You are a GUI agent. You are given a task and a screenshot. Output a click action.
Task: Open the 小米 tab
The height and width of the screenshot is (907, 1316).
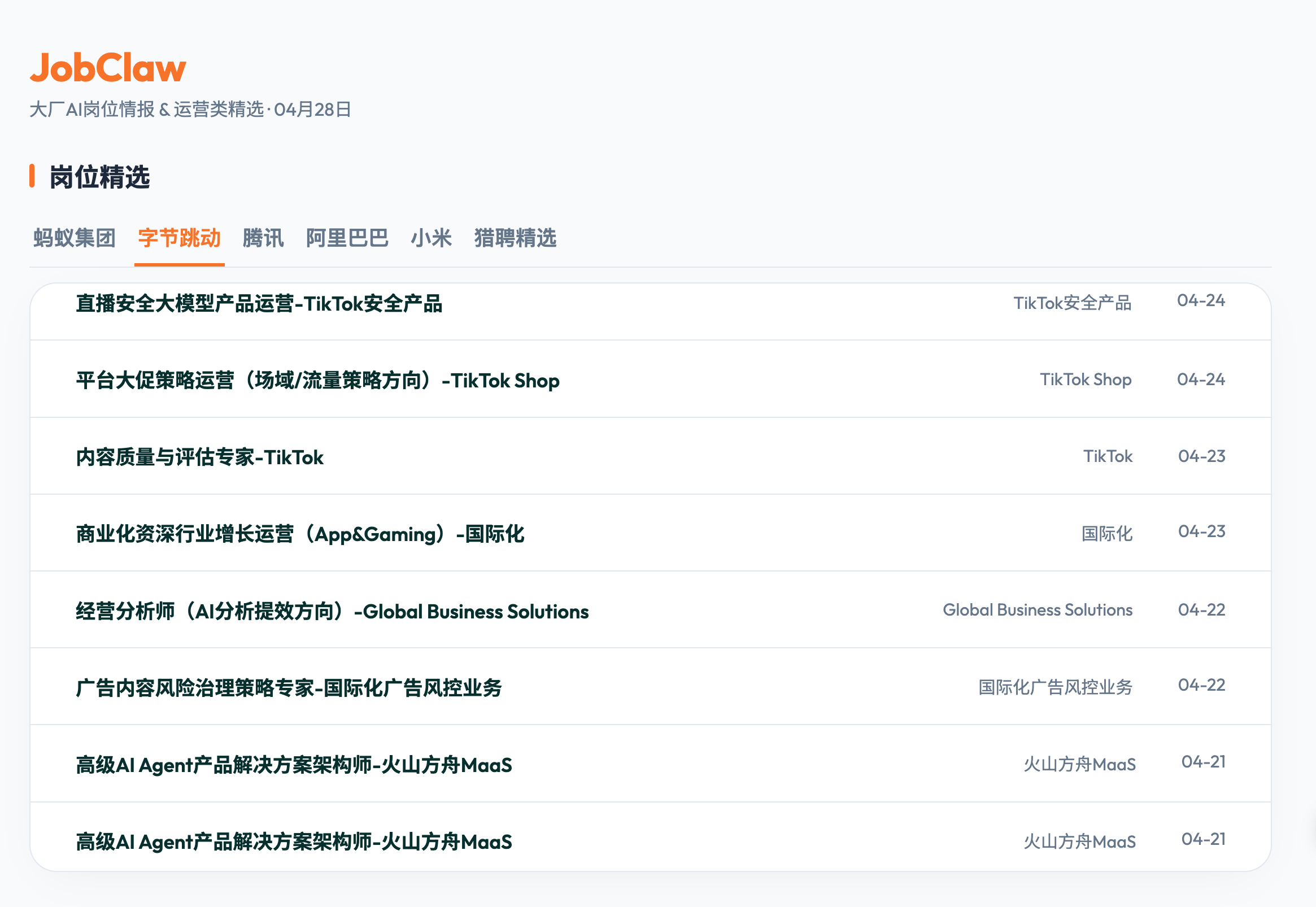[x=432, y=238]
